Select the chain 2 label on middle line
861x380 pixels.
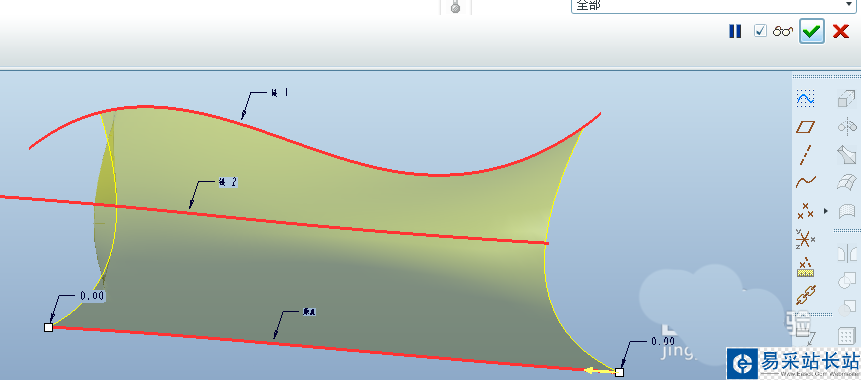(228, 182)
